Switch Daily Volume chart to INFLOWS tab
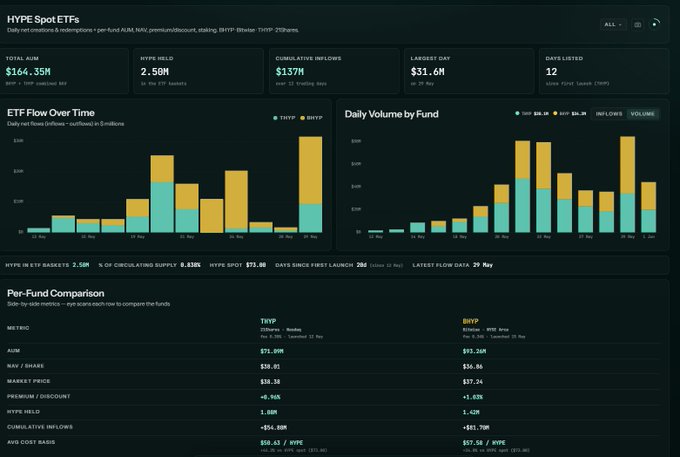This screenshot has height=457, width=680. pos(609,114)
